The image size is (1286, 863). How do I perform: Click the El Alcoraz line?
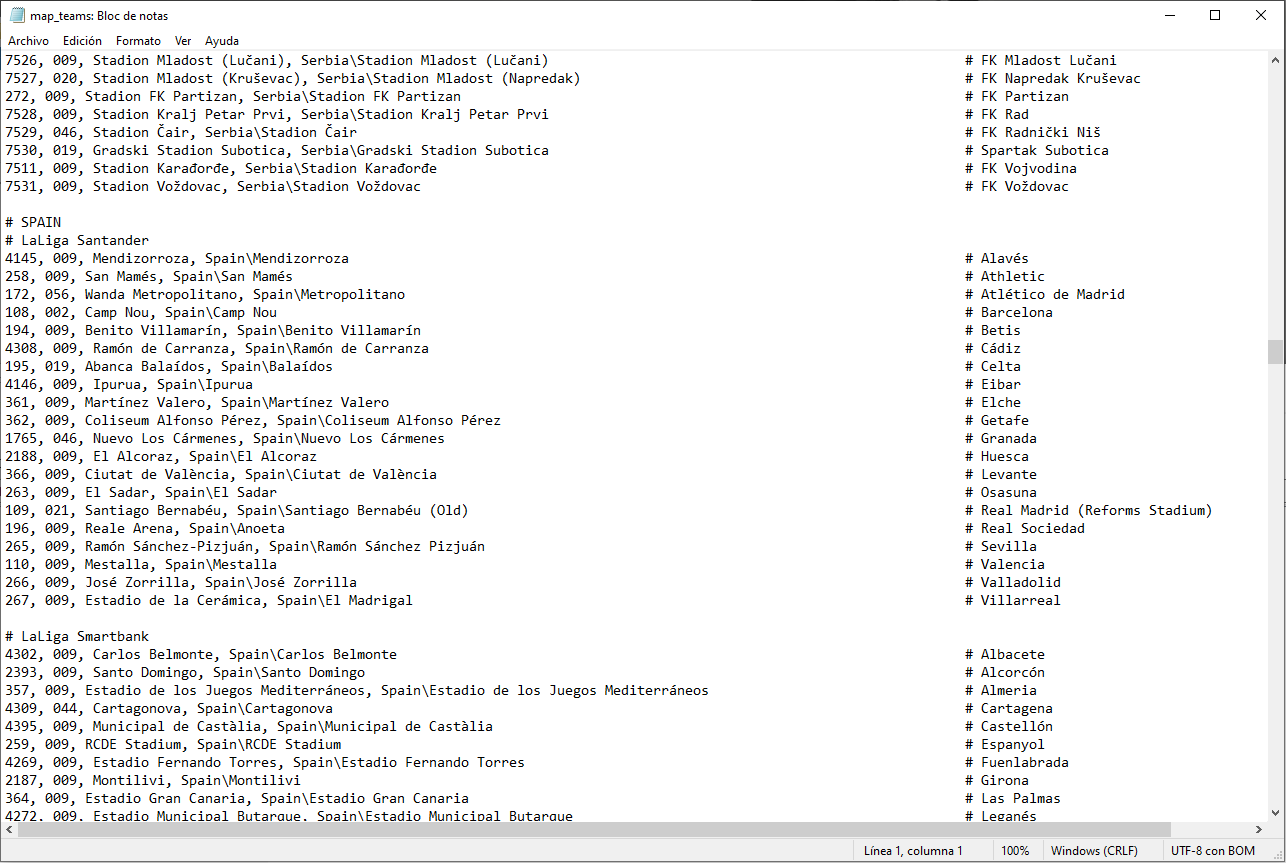(161, 456)
